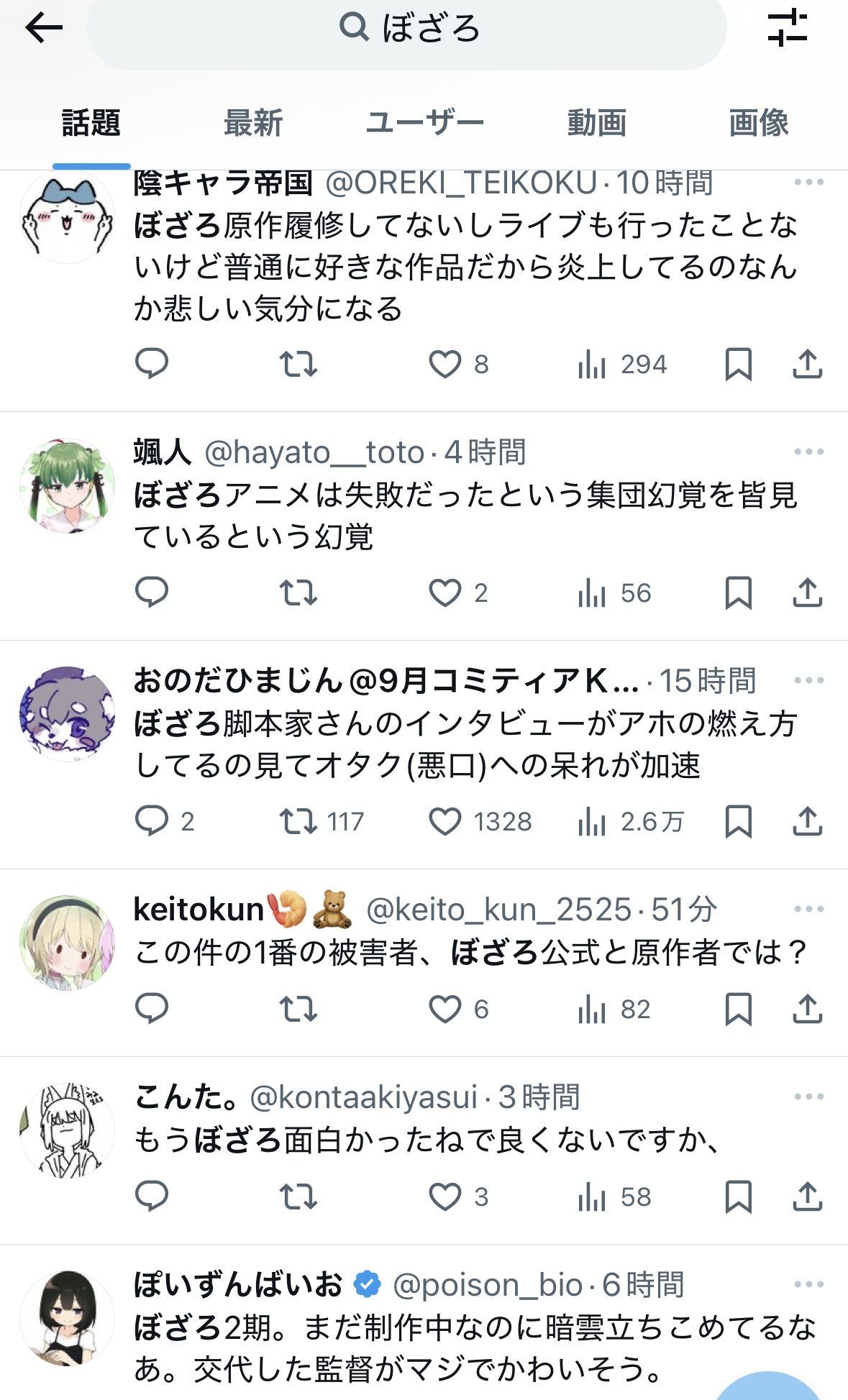Expand options menu for keitokun's post

[808, 910]
